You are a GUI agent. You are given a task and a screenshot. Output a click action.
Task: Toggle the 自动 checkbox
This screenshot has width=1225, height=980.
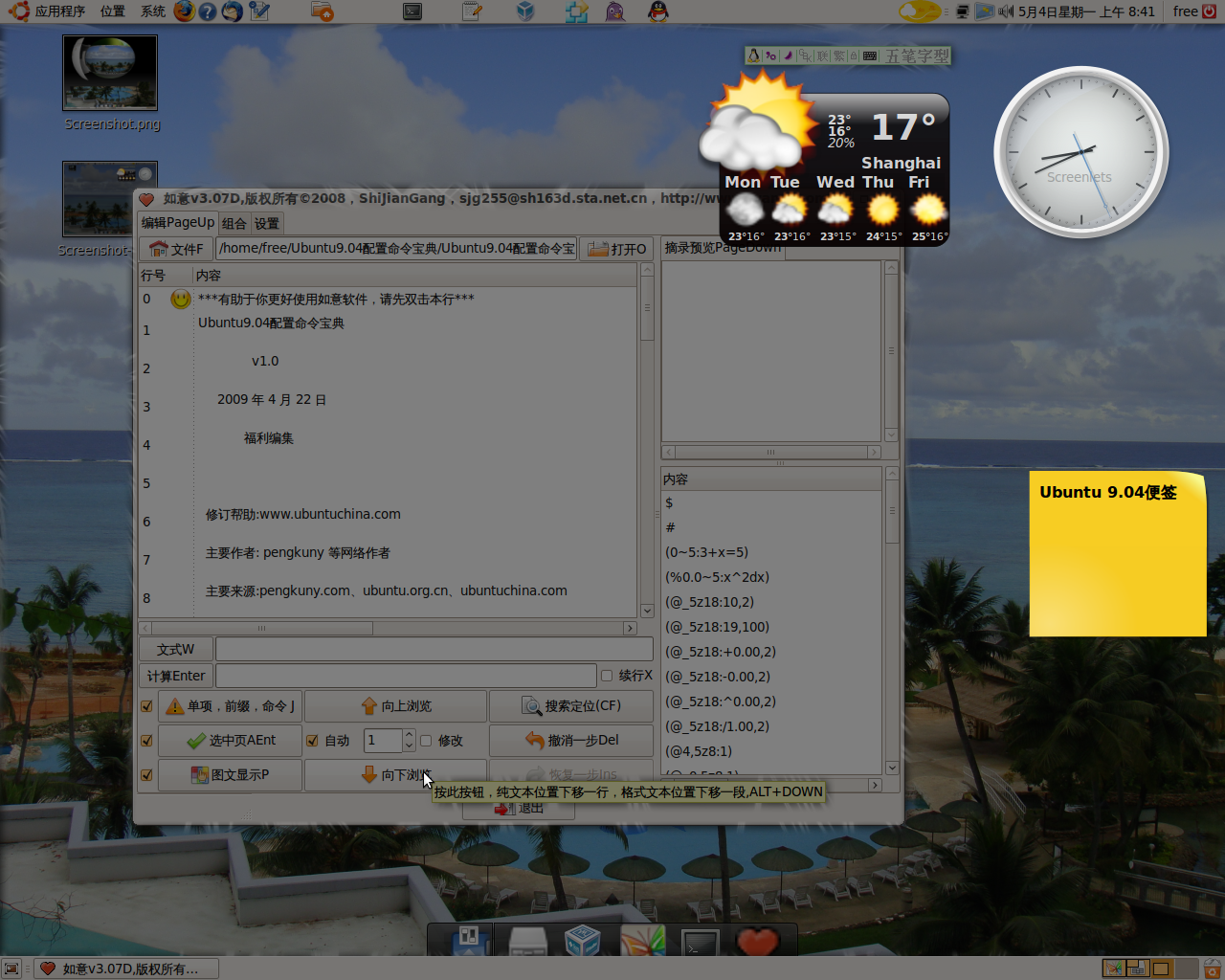click(x=312, y=741)
